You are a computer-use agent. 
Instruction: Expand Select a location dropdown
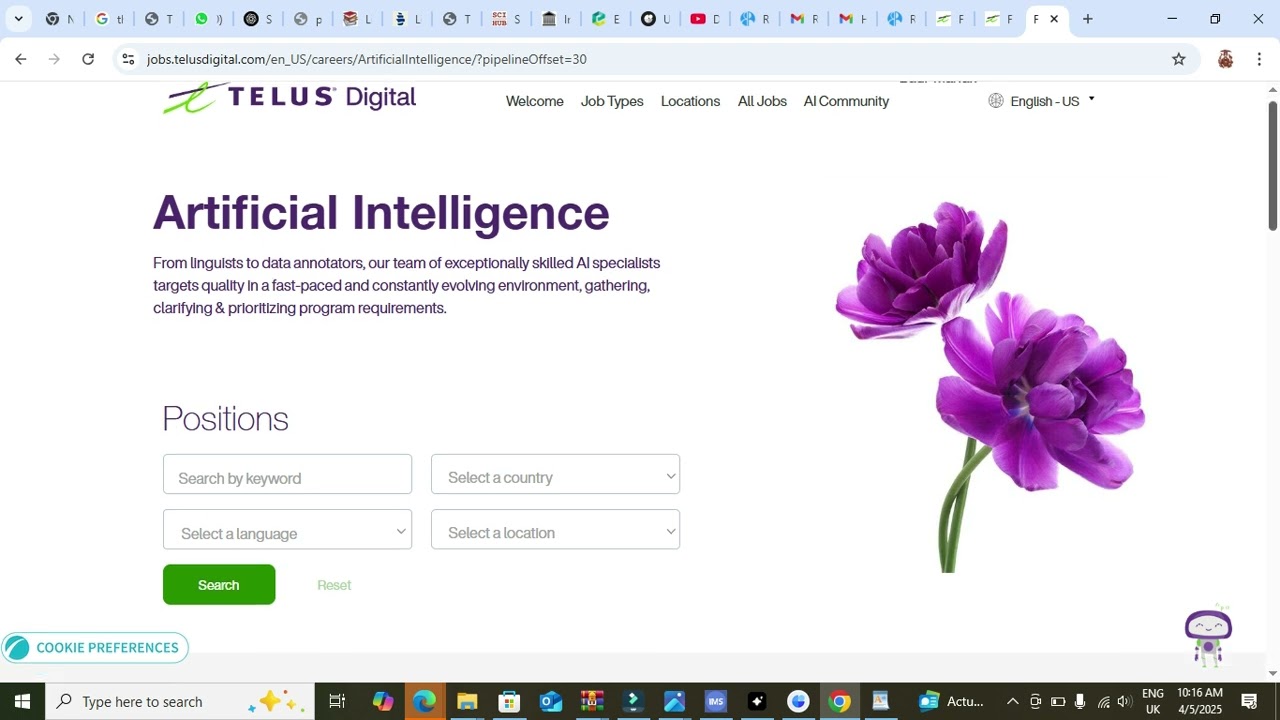click(555, 530)
